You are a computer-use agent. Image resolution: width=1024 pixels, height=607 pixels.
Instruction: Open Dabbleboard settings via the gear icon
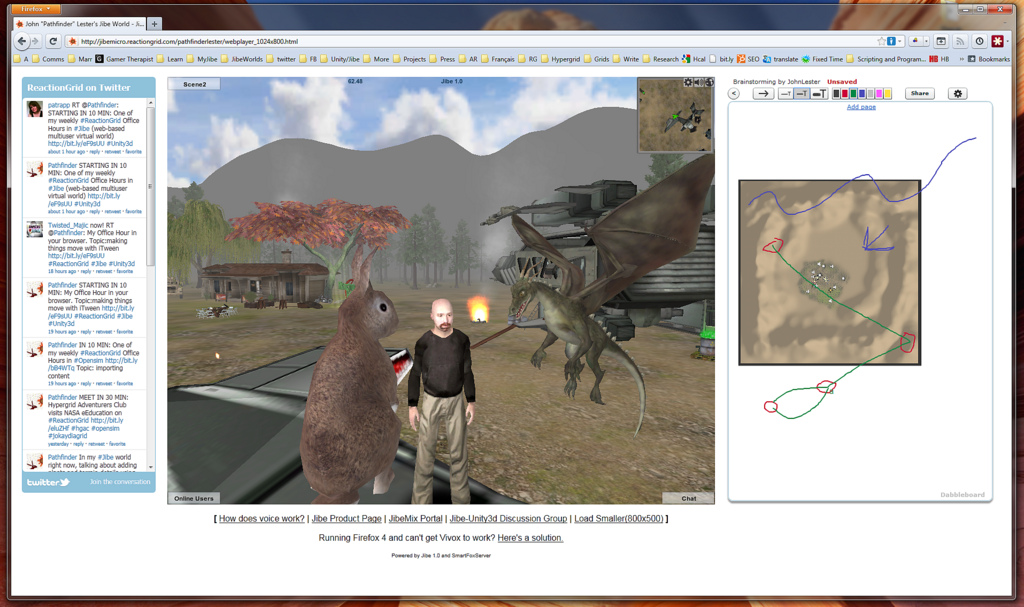point(958,93)
